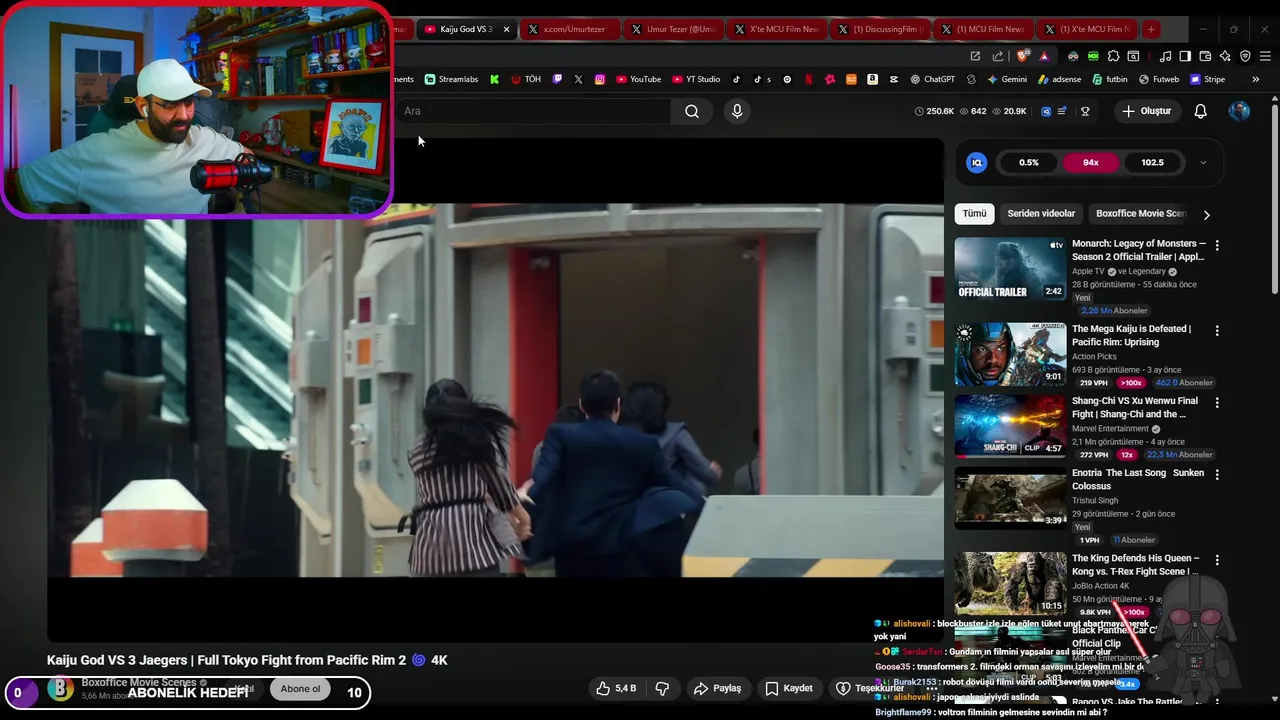This screenshot has height=720, width=1280.
Task: Click the Brave Shields lion icon
Action: pos(1023,56)
